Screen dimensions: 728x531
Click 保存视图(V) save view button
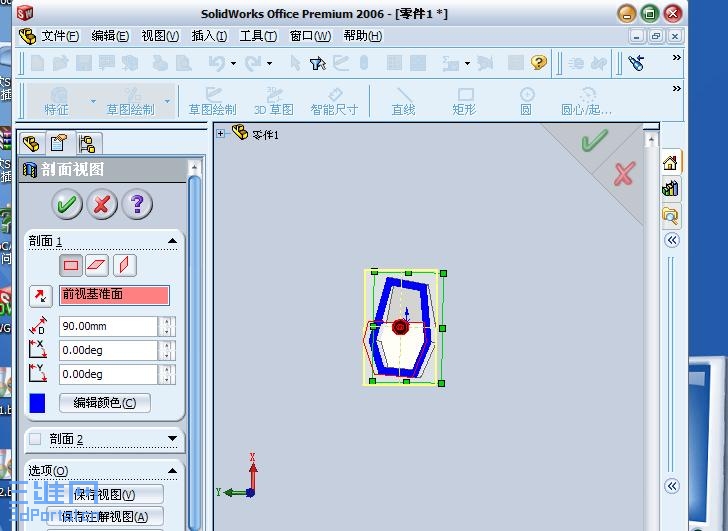[105, 495]
